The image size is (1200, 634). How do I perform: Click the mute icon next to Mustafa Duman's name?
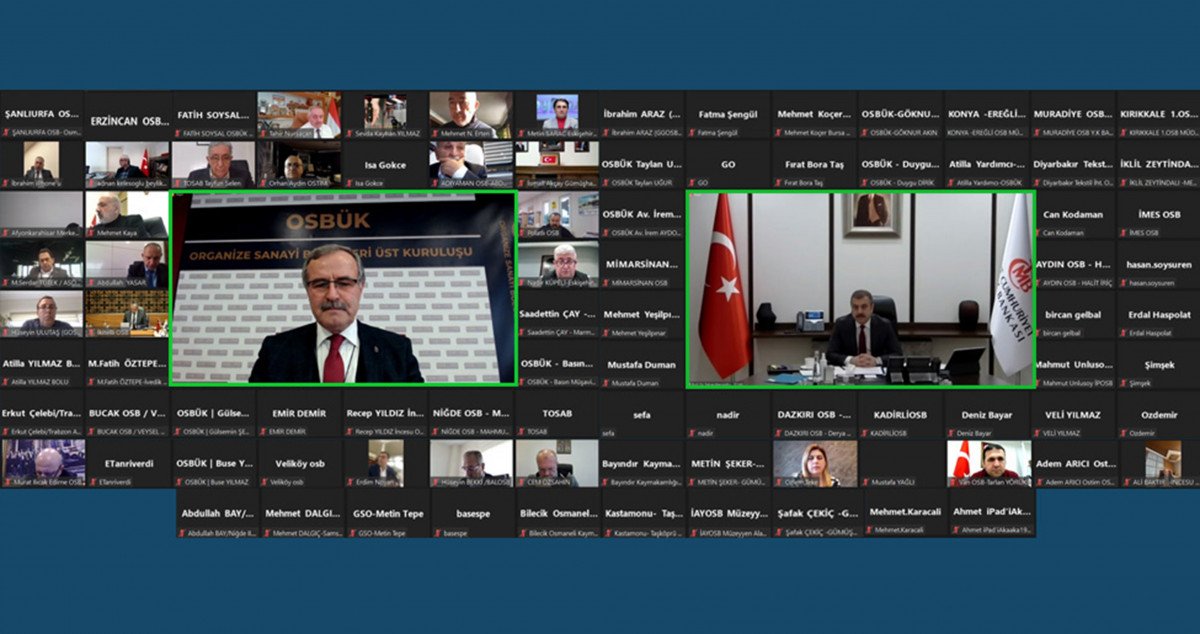tap(605, 383)
